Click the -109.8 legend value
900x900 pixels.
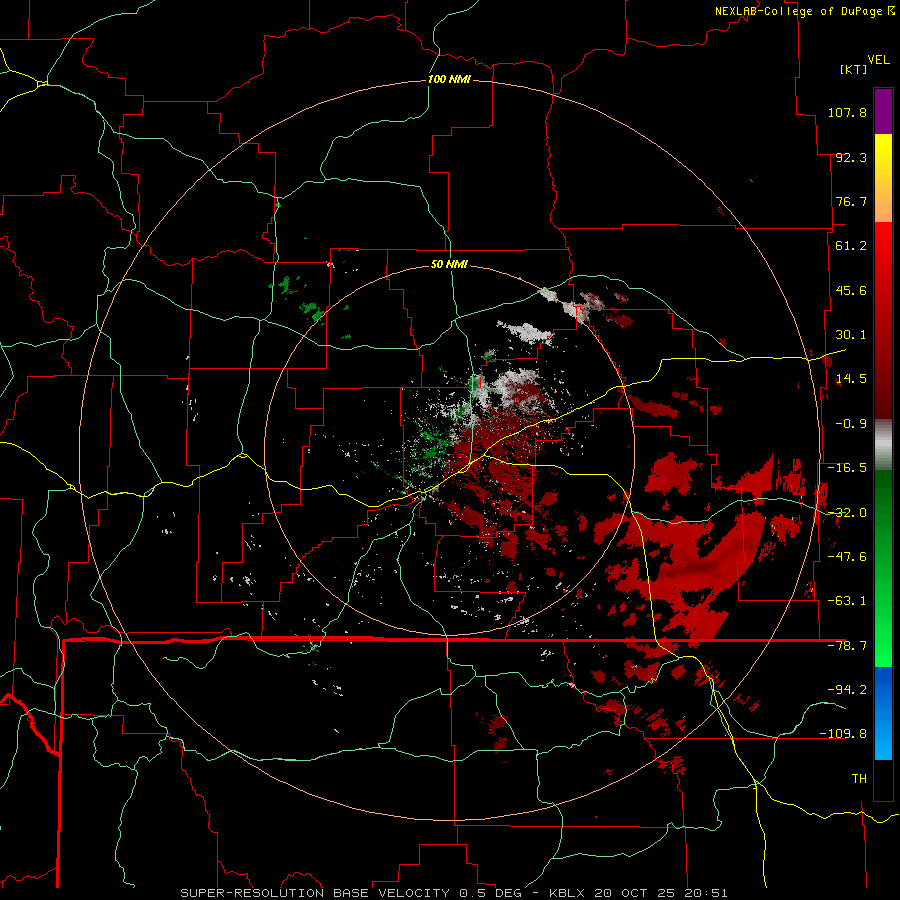[x=843, y=734]
